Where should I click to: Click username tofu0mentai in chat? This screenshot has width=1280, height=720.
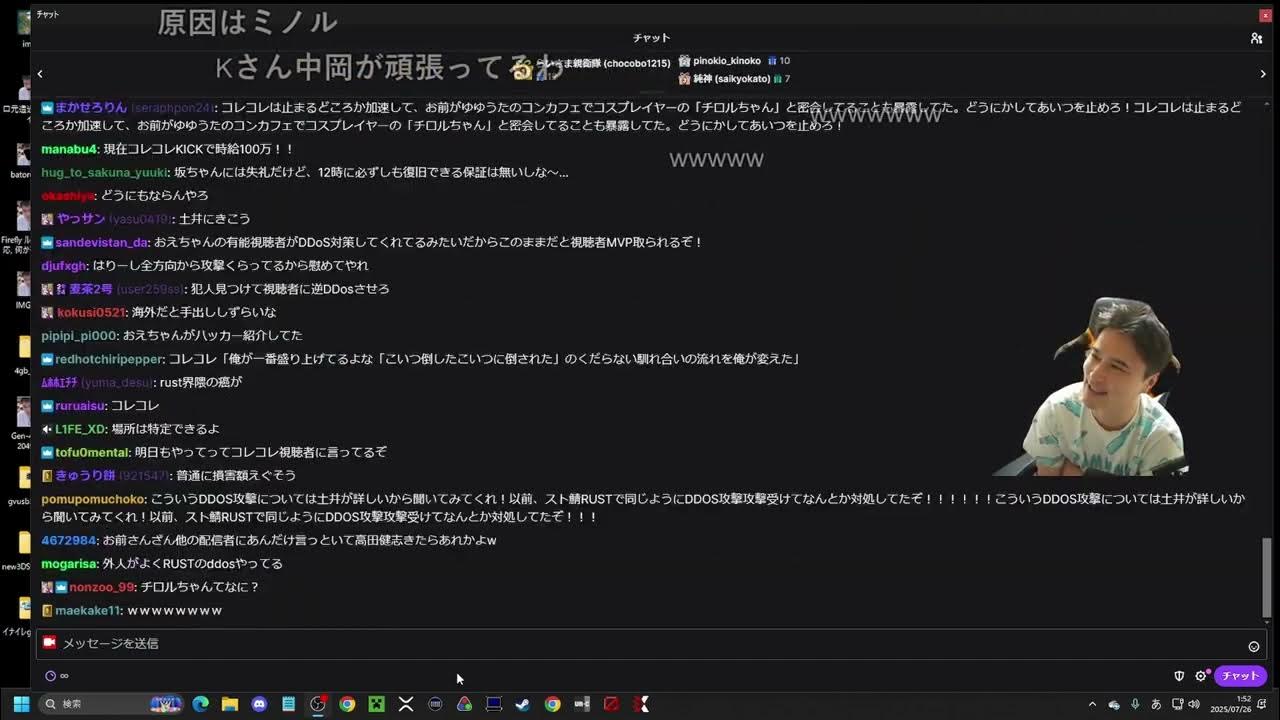pyautogui.click(x=92, y=452)
